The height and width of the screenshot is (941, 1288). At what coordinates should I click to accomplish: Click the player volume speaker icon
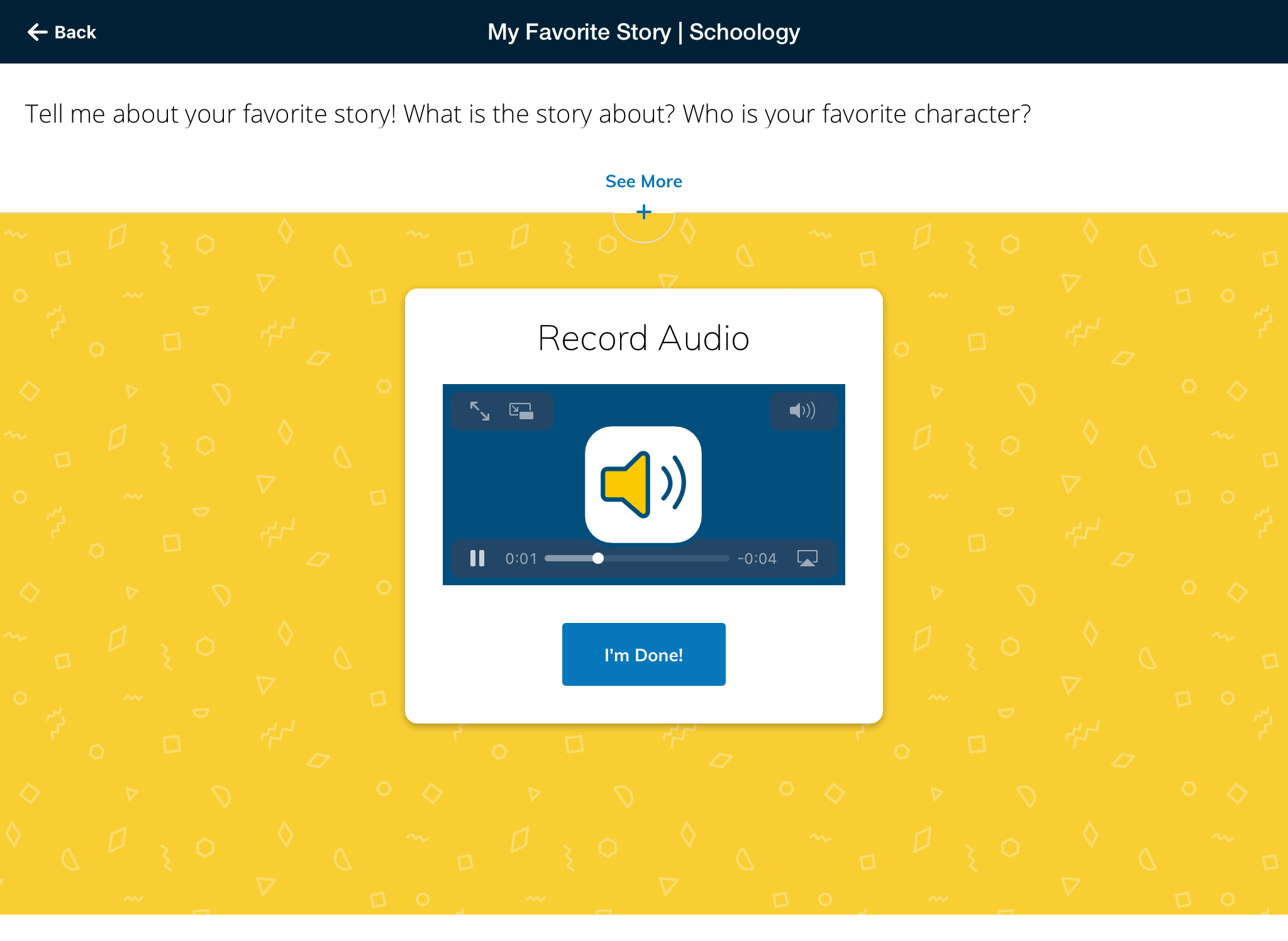tap(802, 411)
